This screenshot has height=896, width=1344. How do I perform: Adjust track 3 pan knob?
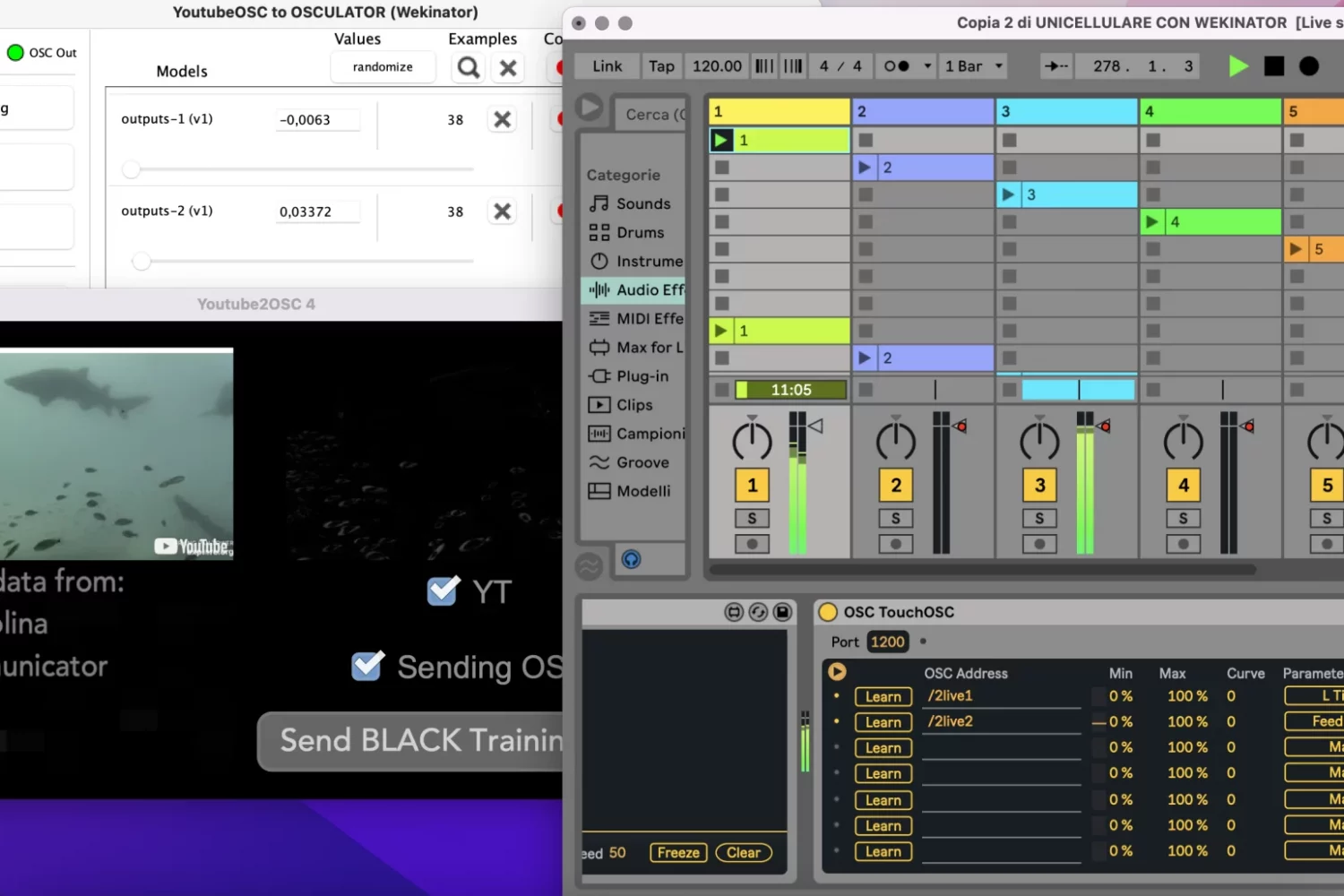pos(1039,440)
